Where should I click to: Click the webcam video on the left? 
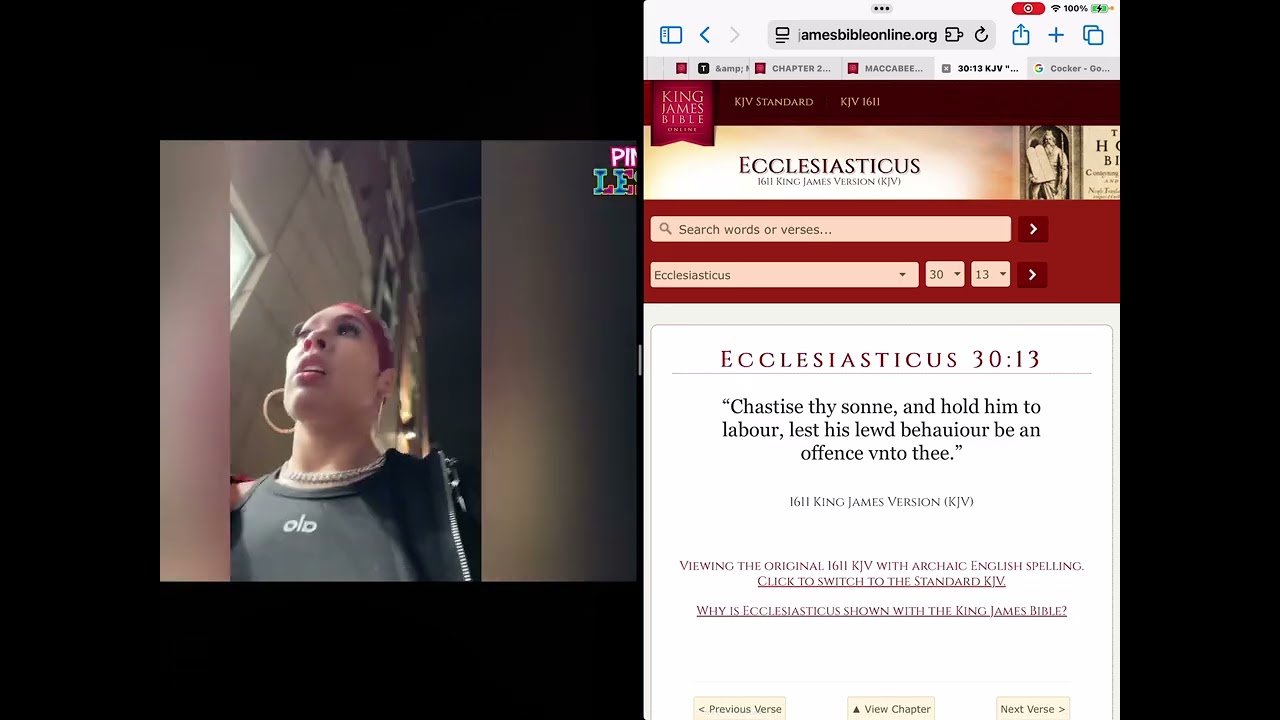[x=398, y=360]
